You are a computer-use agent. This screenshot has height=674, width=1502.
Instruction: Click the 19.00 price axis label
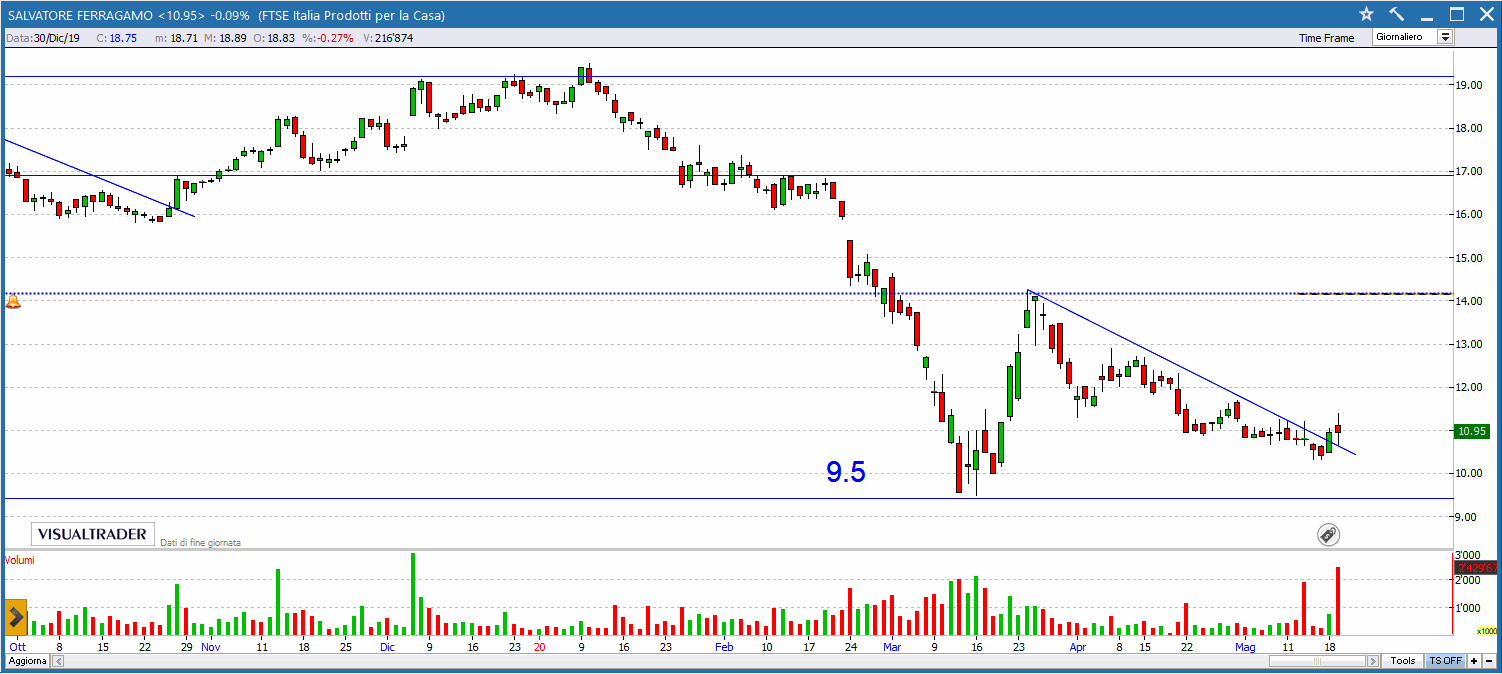[x=1470, y=85]
